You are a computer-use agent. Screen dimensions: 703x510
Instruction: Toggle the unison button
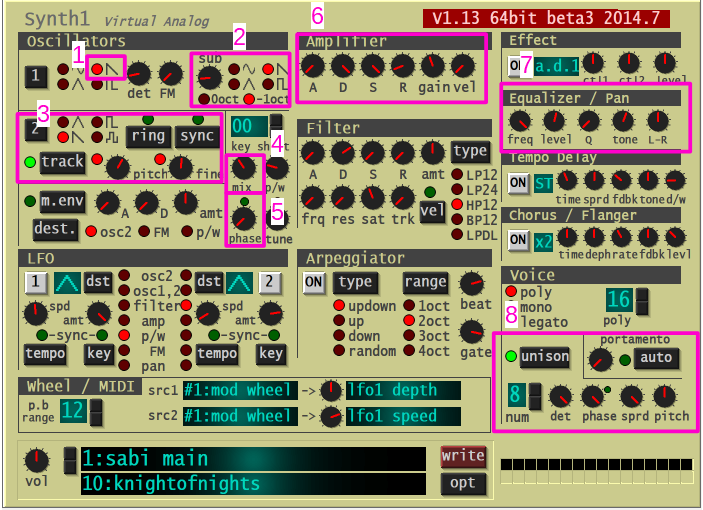point(545,357)
